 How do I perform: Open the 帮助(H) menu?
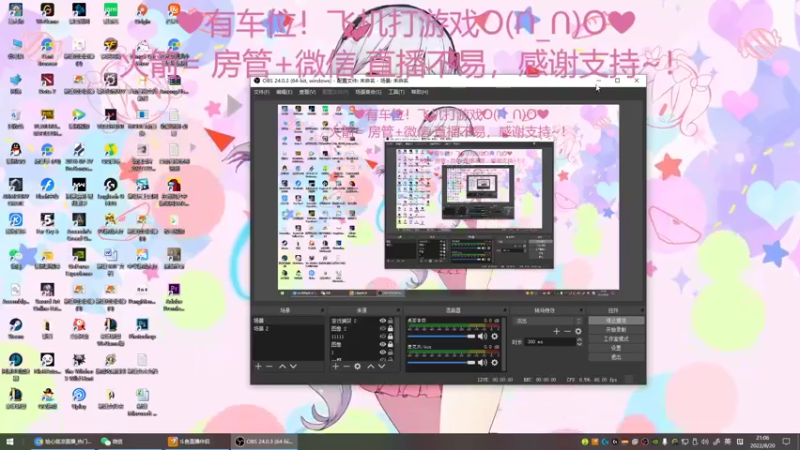pyautogui.click(x=419, y=92)
